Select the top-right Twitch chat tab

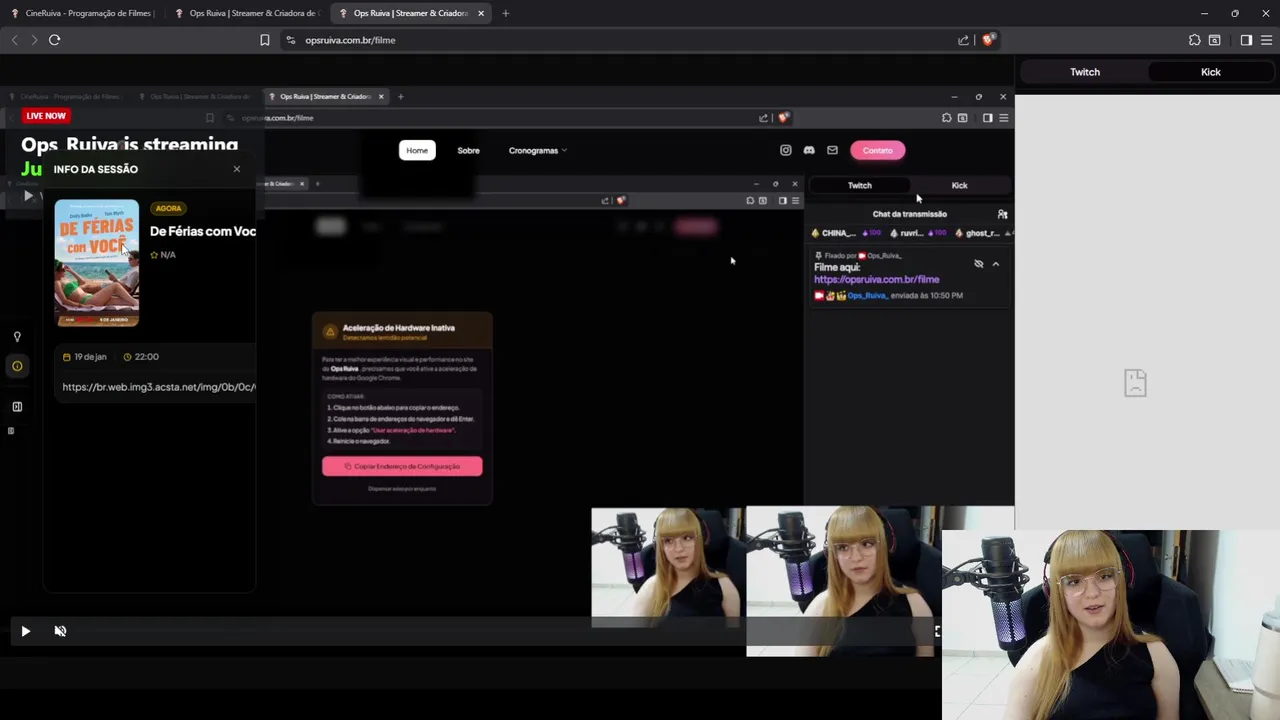pyautogui.click(x=1085, y=72)
